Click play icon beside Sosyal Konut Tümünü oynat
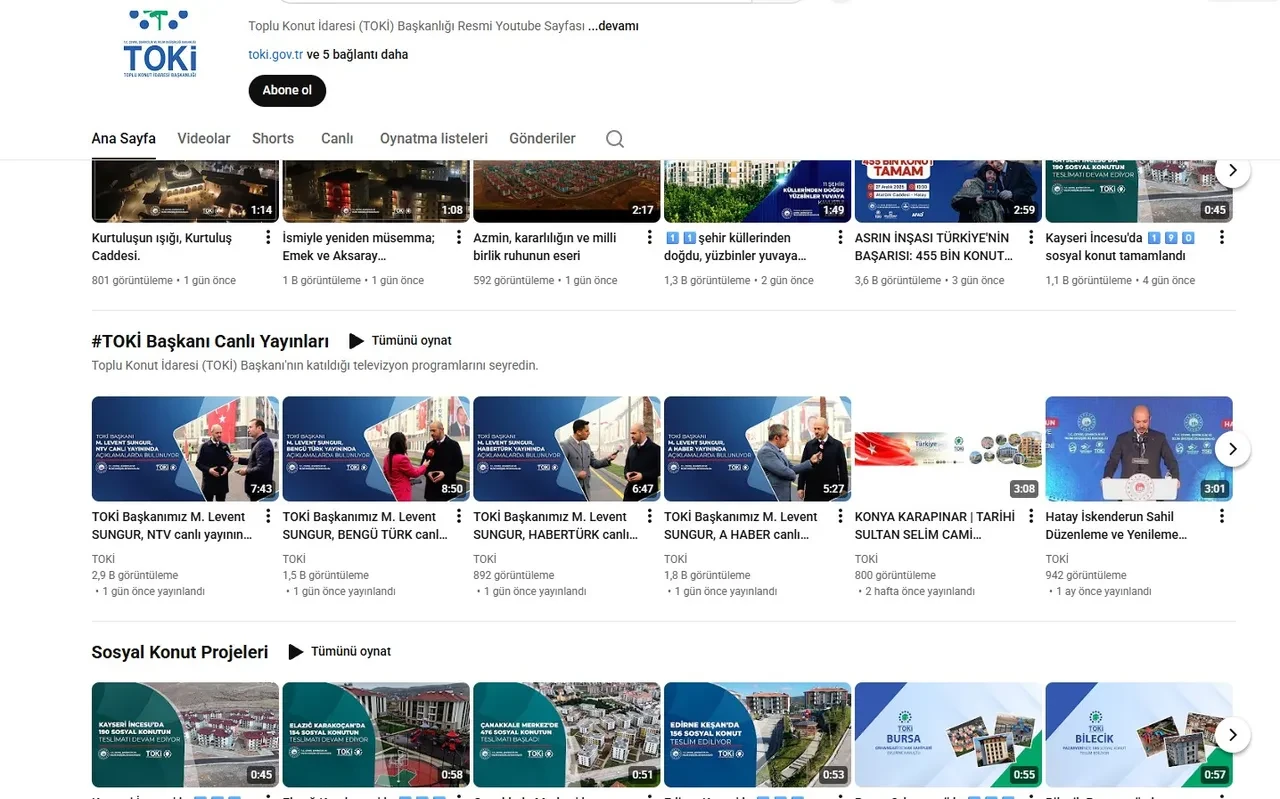This screenshot has height=799, width=1280. click(295, 651)
